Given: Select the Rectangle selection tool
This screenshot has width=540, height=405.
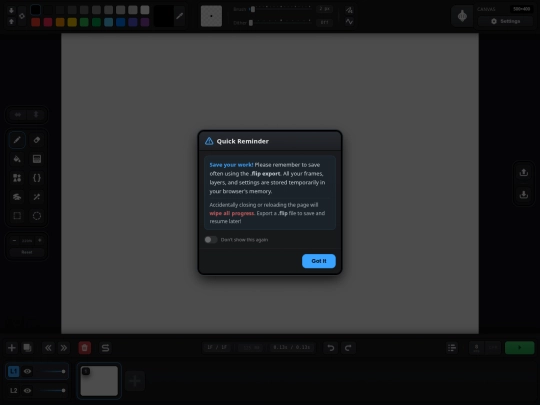Looking at the screenshot, I should 17,216.
